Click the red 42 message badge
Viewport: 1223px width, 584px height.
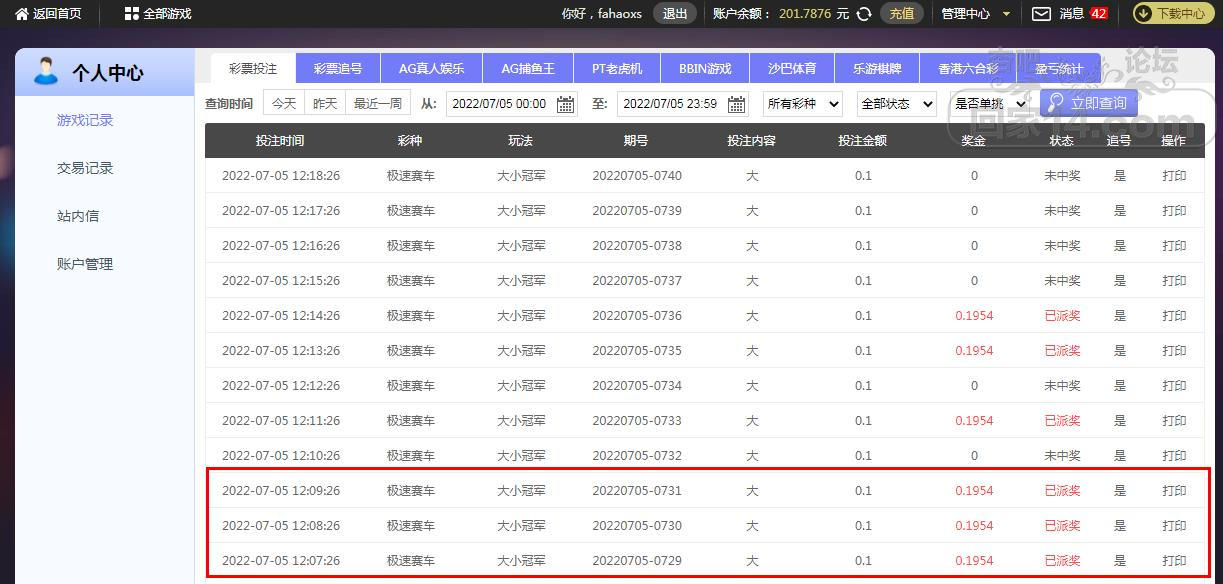(1099, 14)
